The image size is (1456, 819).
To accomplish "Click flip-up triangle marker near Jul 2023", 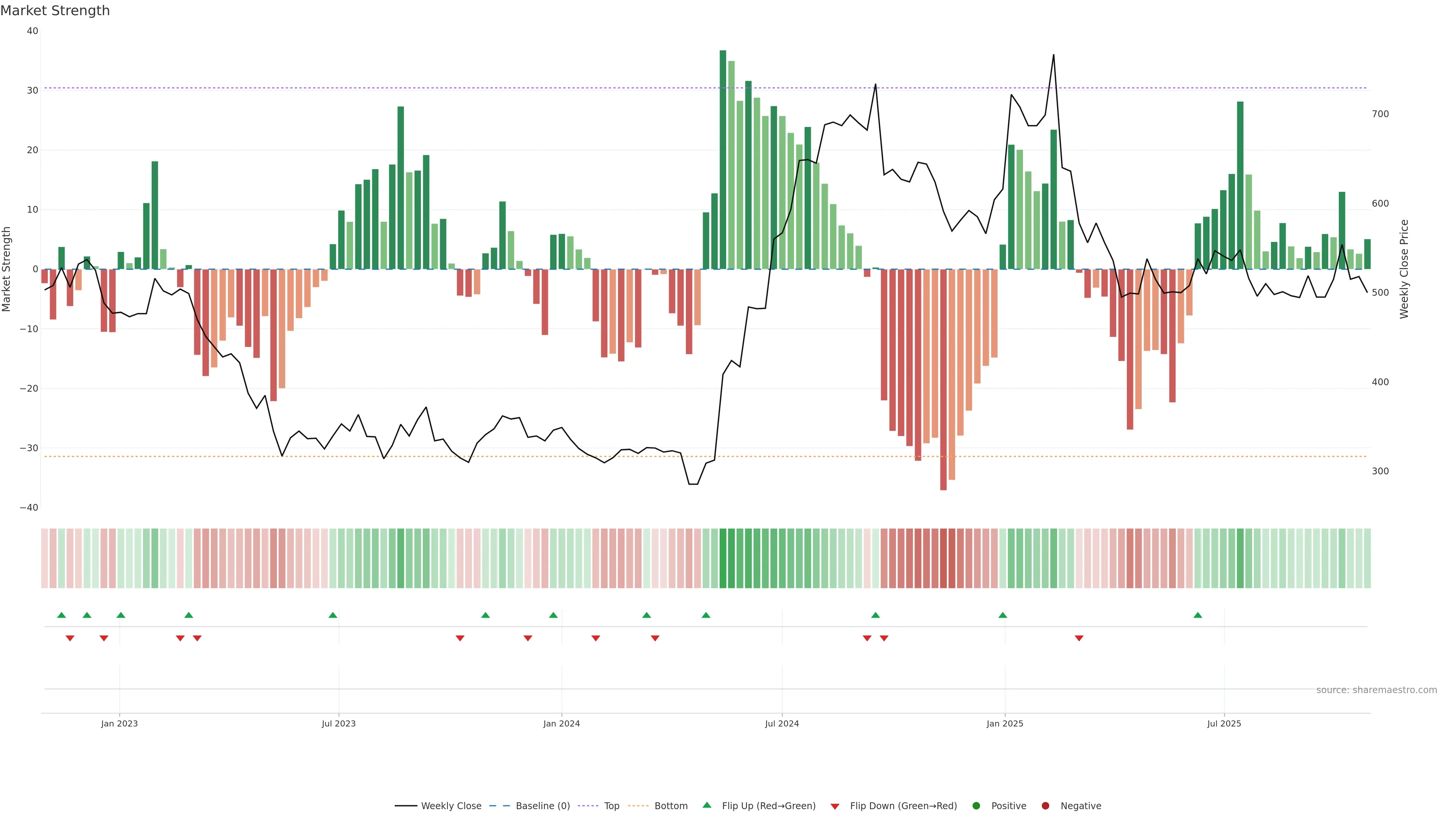I will pos(333,615).
